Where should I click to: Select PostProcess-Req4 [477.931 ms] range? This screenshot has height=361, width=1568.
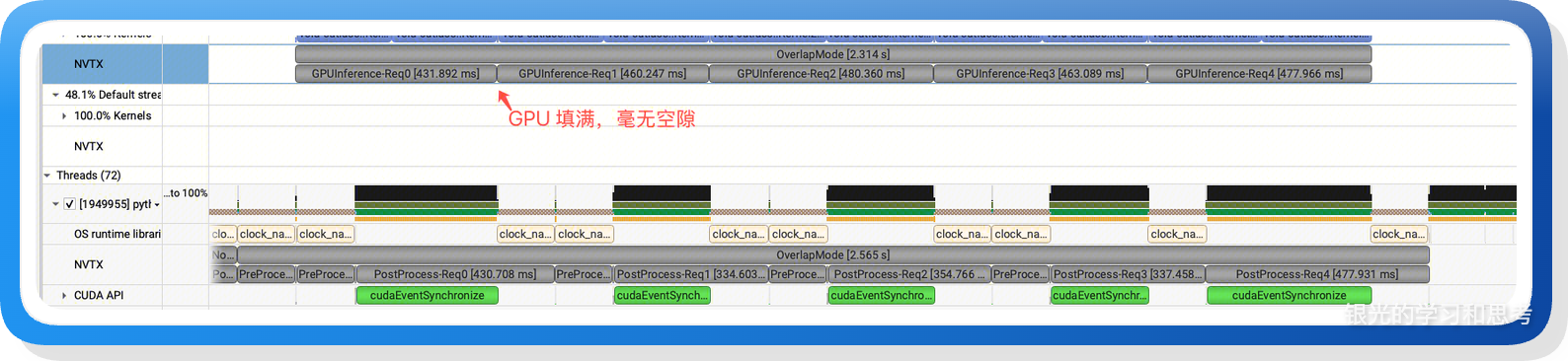coord(1317,274)
